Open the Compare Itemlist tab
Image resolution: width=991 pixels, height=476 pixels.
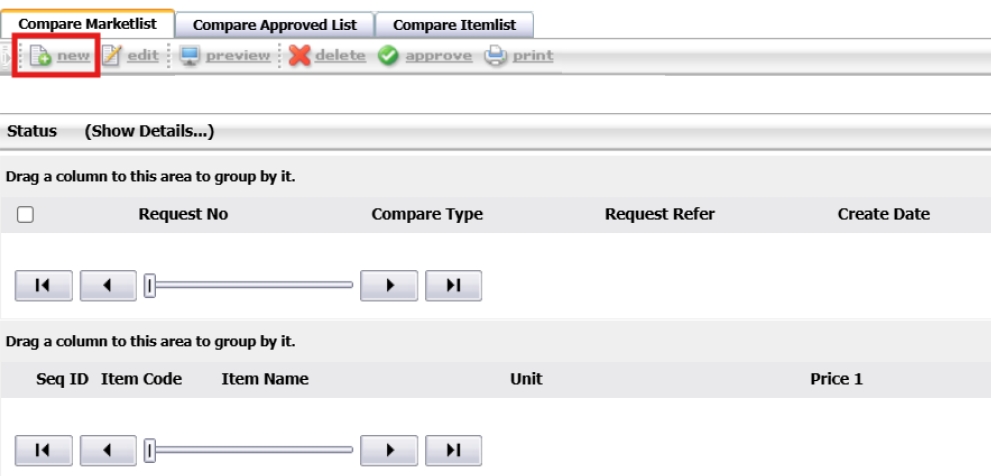point(454,25)
